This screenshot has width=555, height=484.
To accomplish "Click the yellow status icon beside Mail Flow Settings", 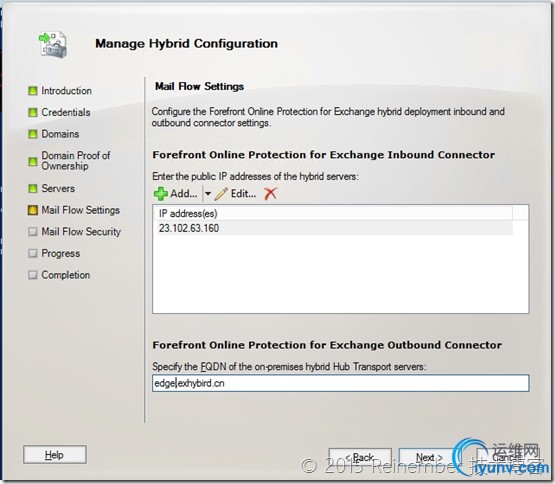I will tap(33, 210).
